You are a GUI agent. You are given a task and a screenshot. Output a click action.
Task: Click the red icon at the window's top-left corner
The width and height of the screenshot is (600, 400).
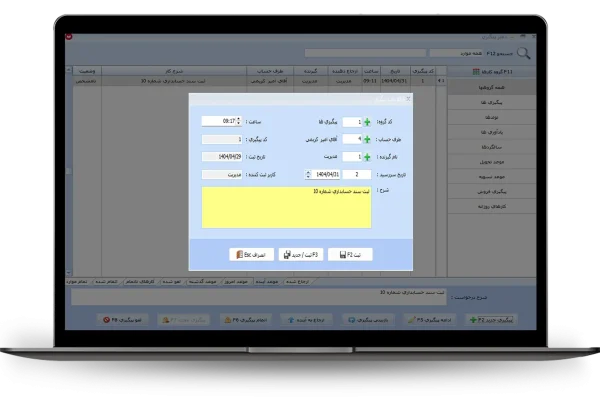[69, 37]
